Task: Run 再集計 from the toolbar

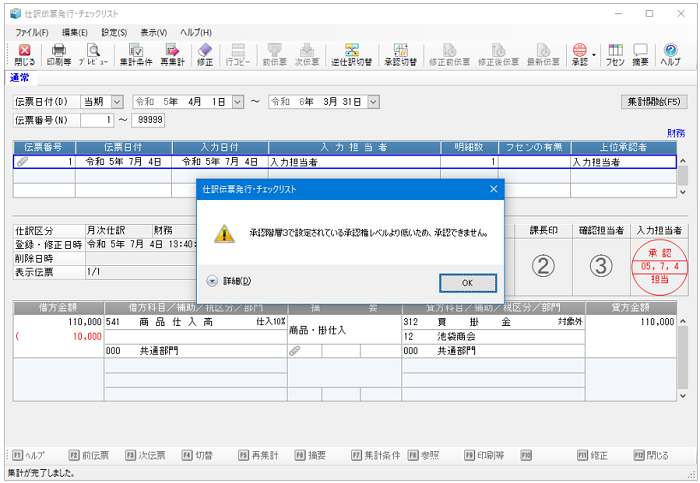Action: tap(172, 54)
